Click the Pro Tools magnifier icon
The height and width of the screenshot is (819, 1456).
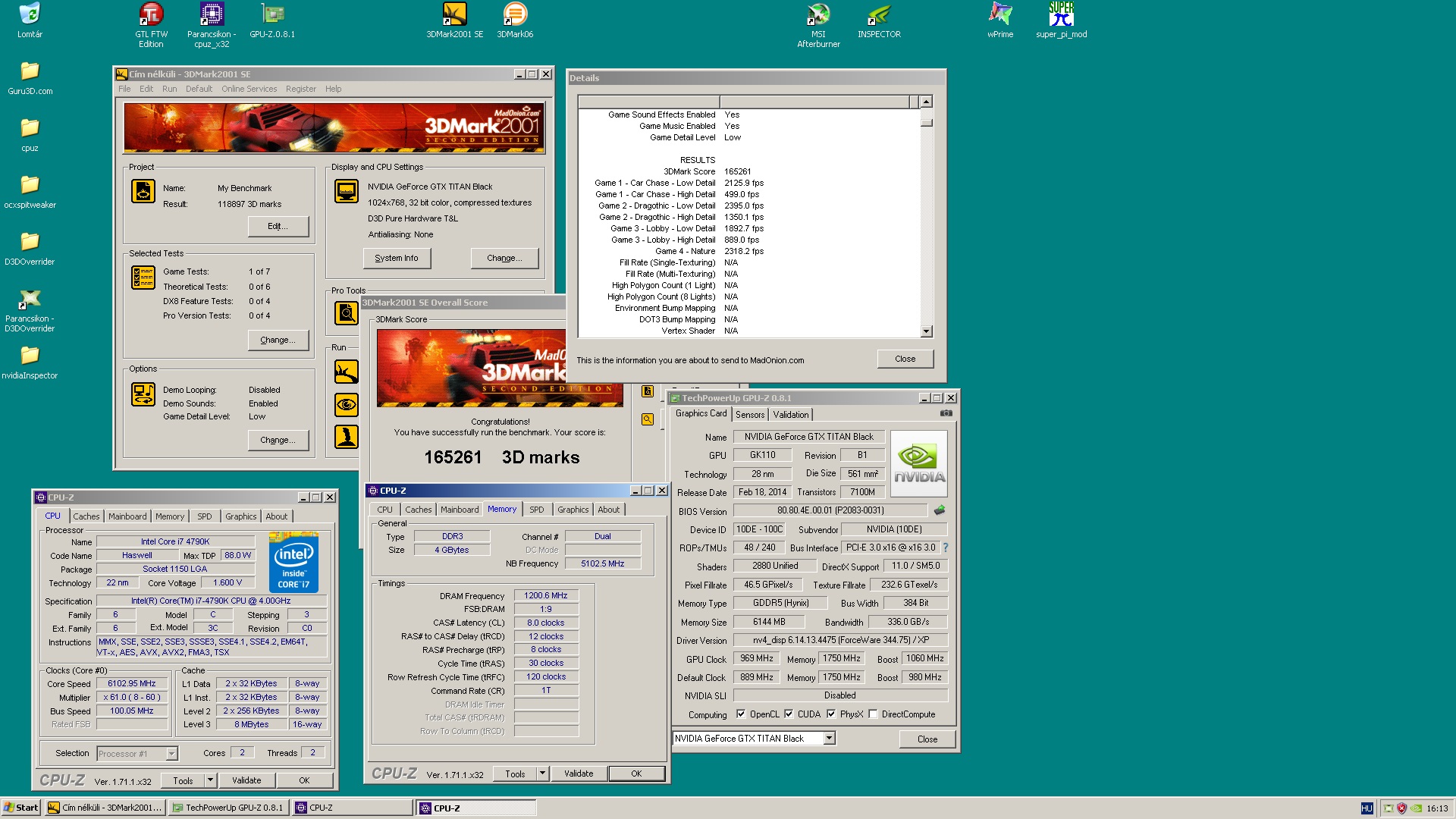(x=347, y=312)
